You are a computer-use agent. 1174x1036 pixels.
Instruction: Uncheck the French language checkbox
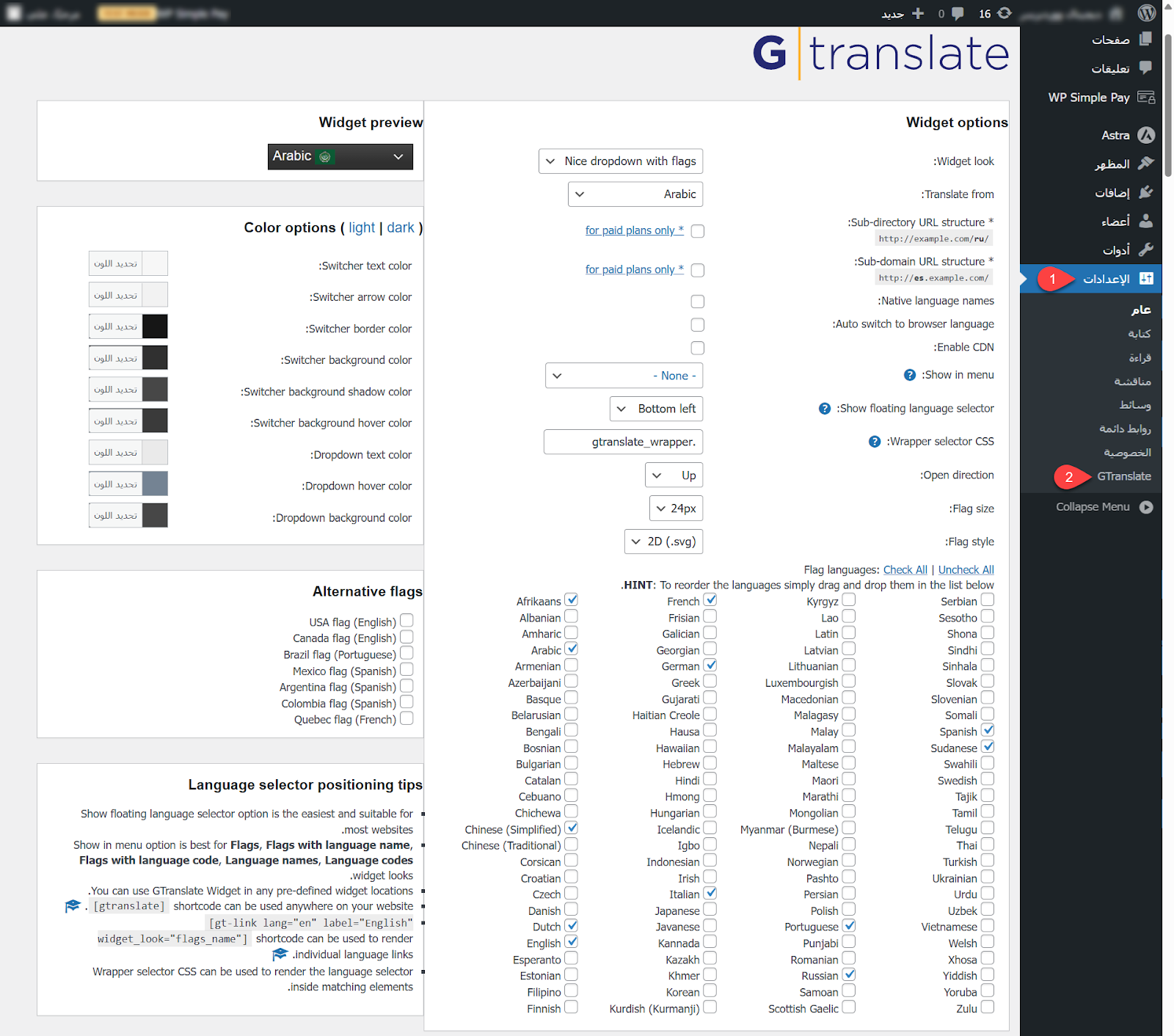pyautogui.click(x=710, y=600)
